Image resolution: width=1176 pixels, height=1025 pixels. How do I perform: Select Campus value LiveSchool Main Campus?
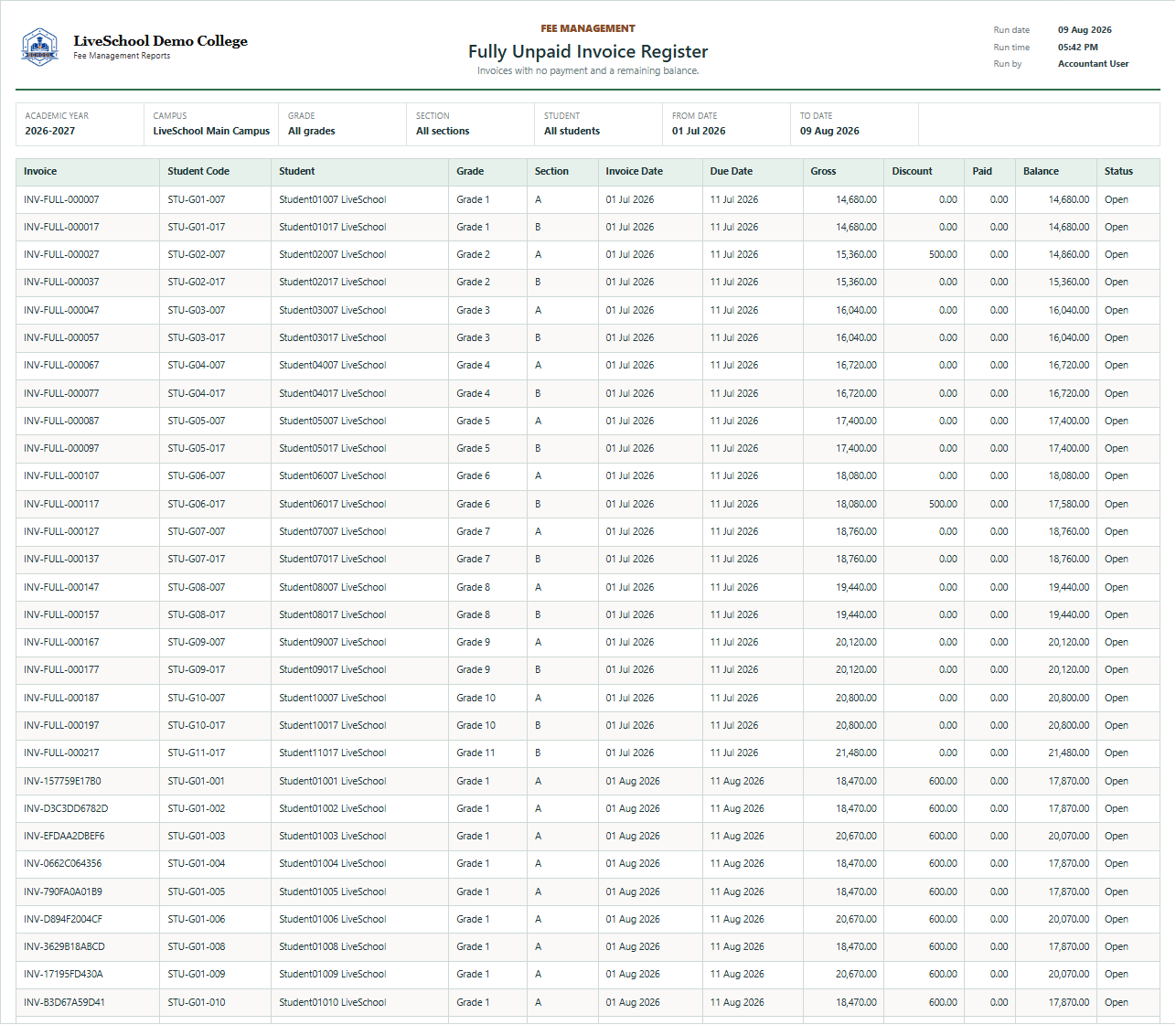point(211,131)
